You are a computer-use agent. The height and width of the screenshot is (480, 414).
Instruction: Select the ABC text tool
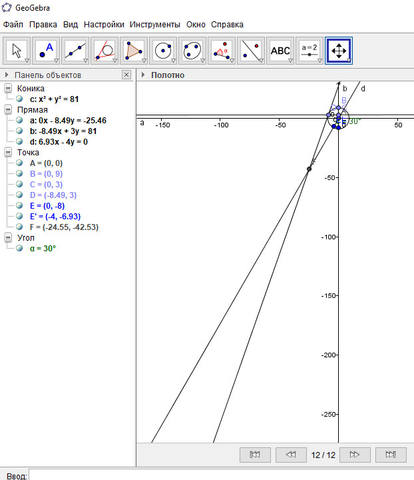pos(280,51)
